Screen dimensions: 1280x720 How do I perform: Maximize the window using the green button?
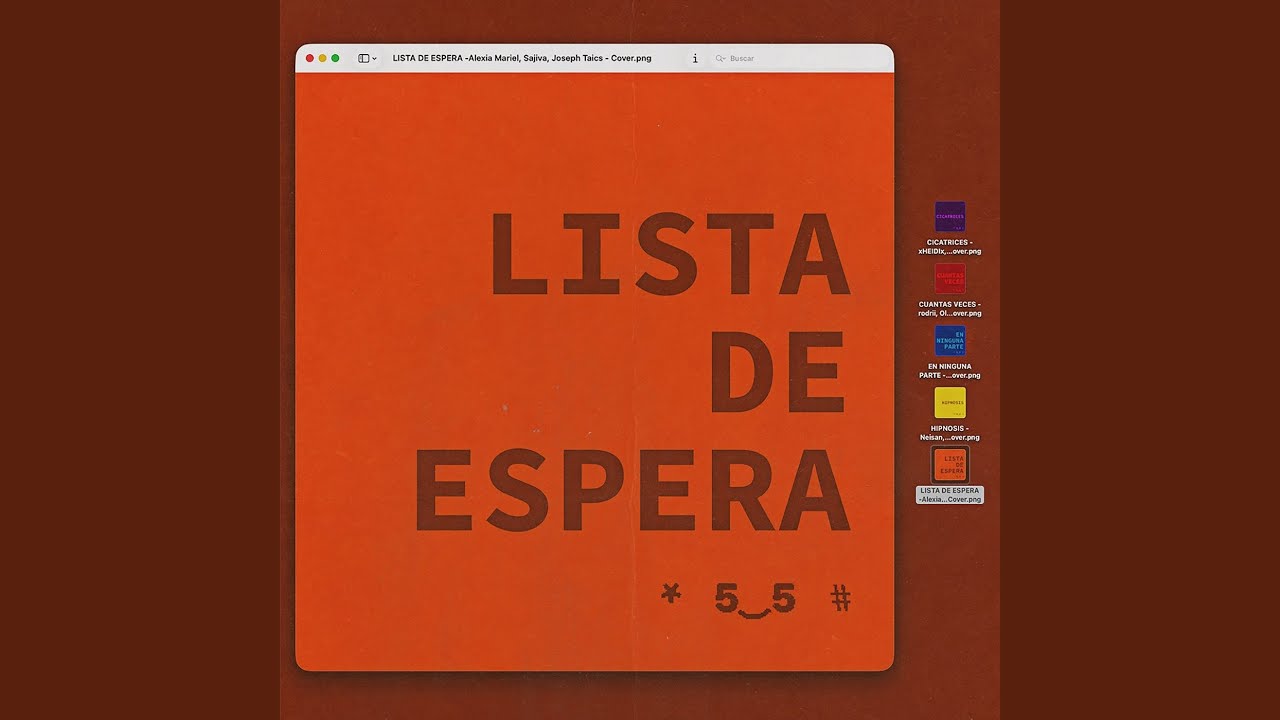335,58
